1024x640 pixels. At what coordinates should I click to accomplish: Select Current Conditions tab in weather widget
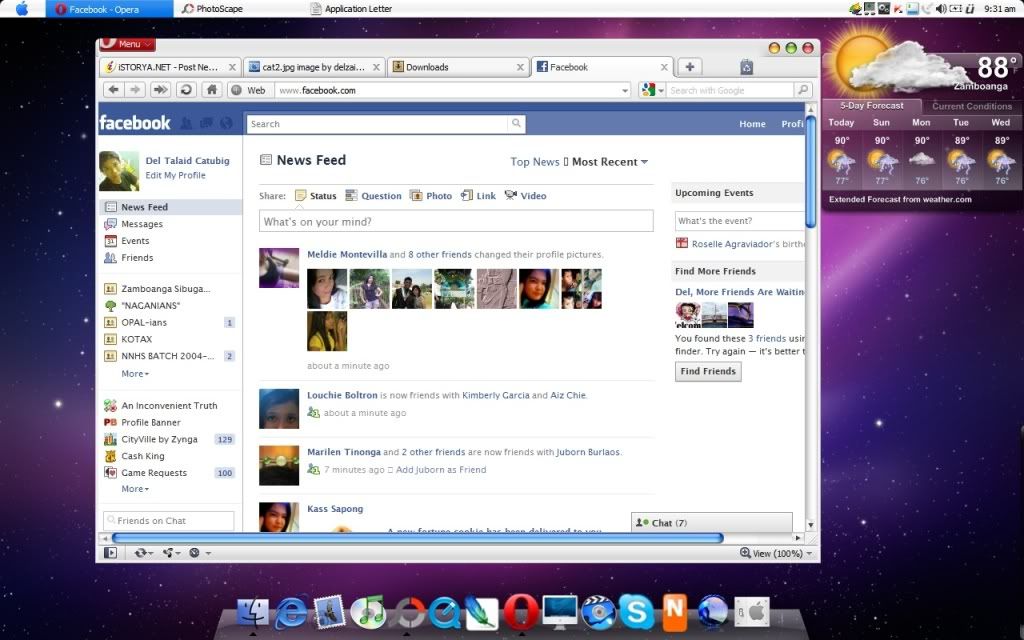tap(972, 106)
